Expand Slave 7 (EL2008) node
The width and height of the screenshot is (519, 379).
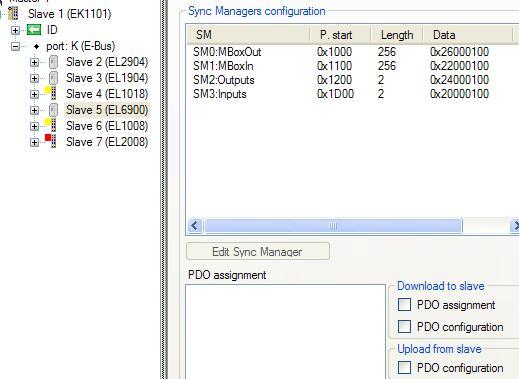[x=34, y=142]
